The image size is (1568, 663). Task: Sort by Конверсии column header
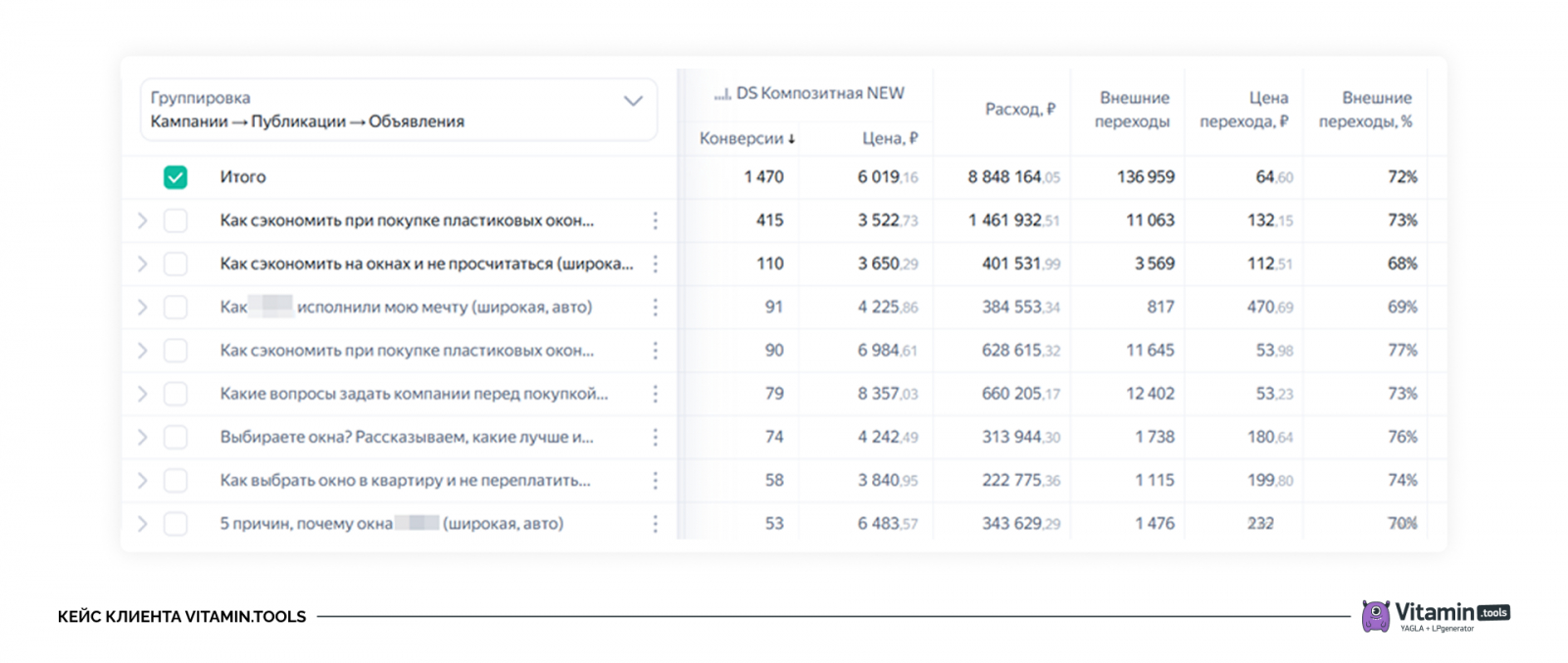747,138
